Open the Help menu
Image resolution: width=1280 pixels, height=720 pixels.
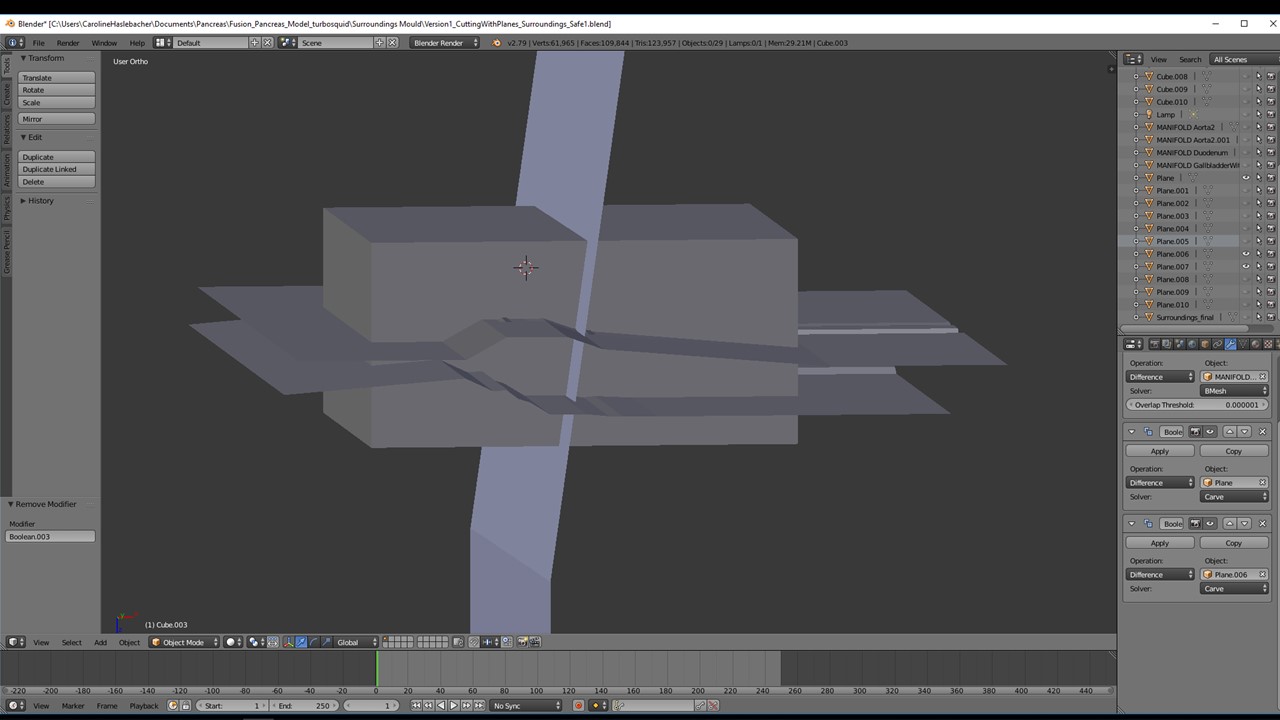pos(137,43)
